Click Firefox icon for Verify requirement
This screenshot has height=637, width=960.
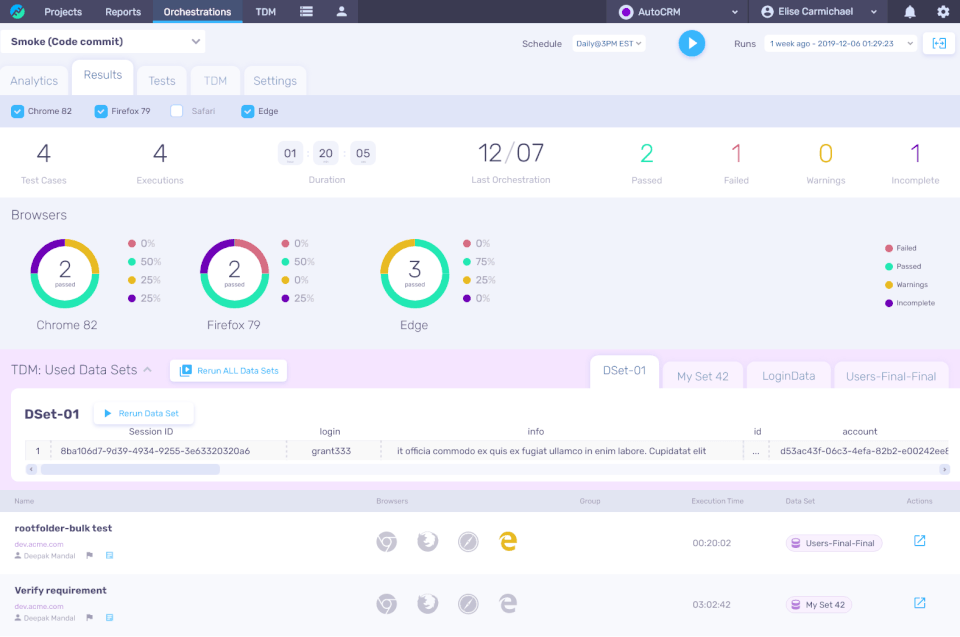coord(427,604)
